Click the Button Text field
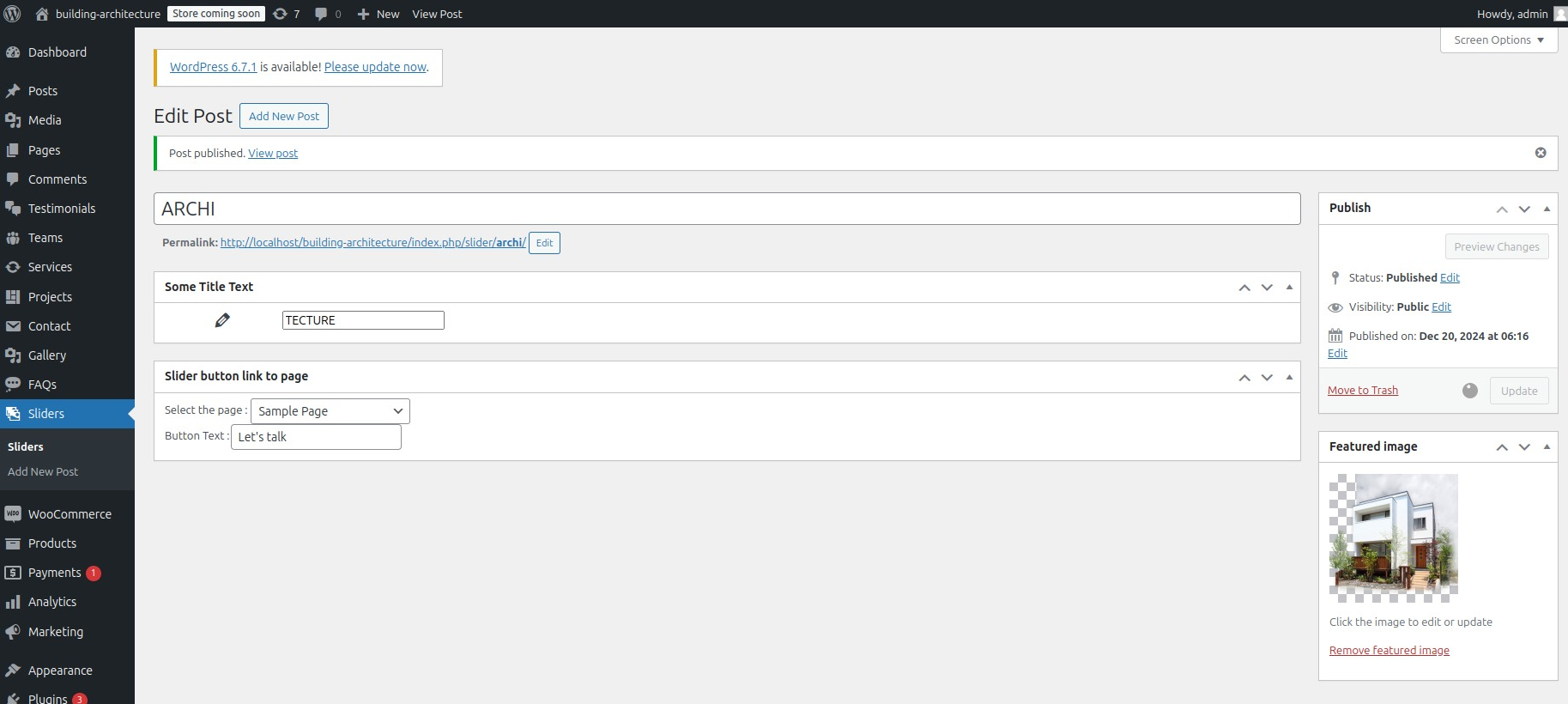 pos(316,437)
